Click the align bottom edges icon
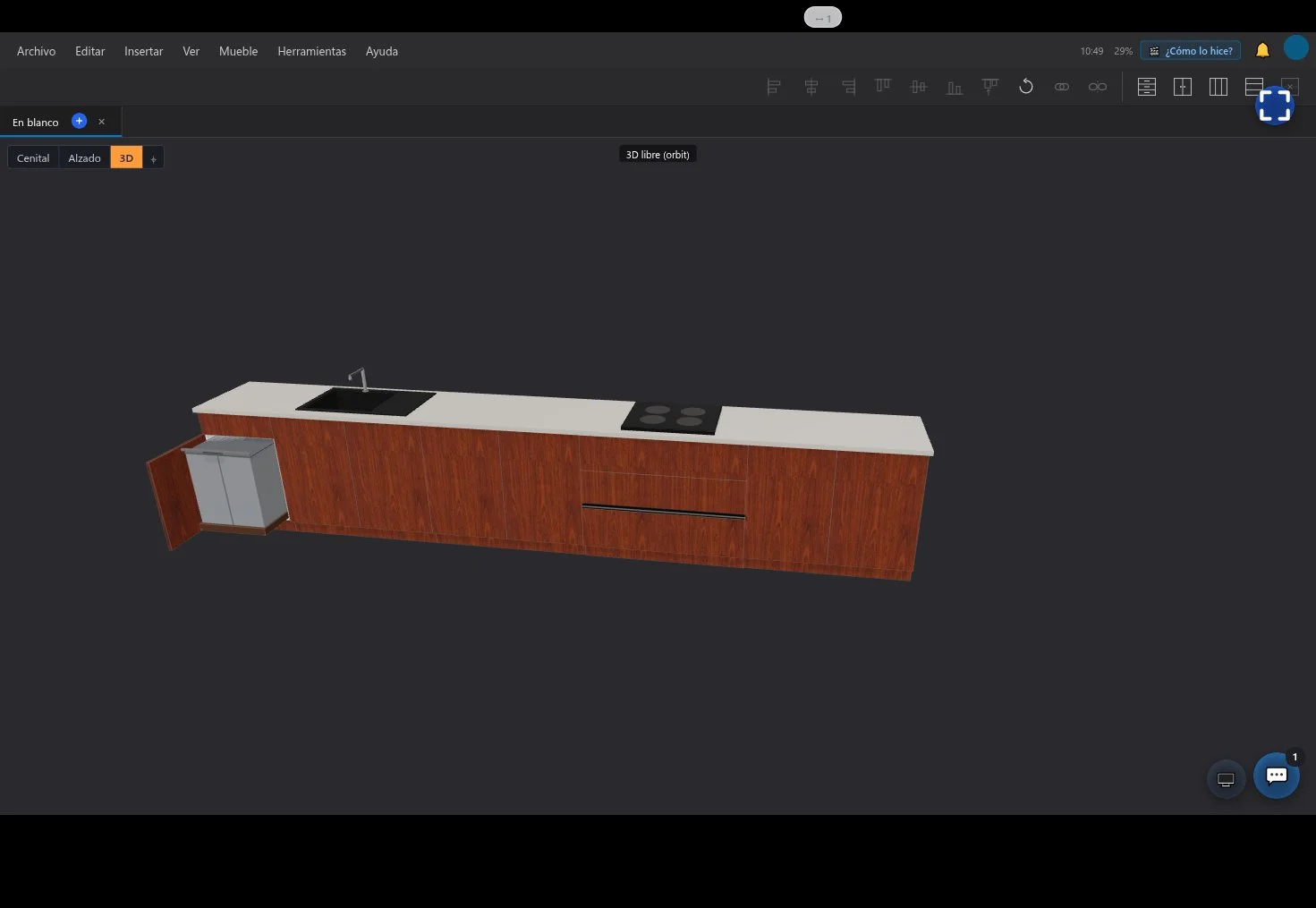 955,87
